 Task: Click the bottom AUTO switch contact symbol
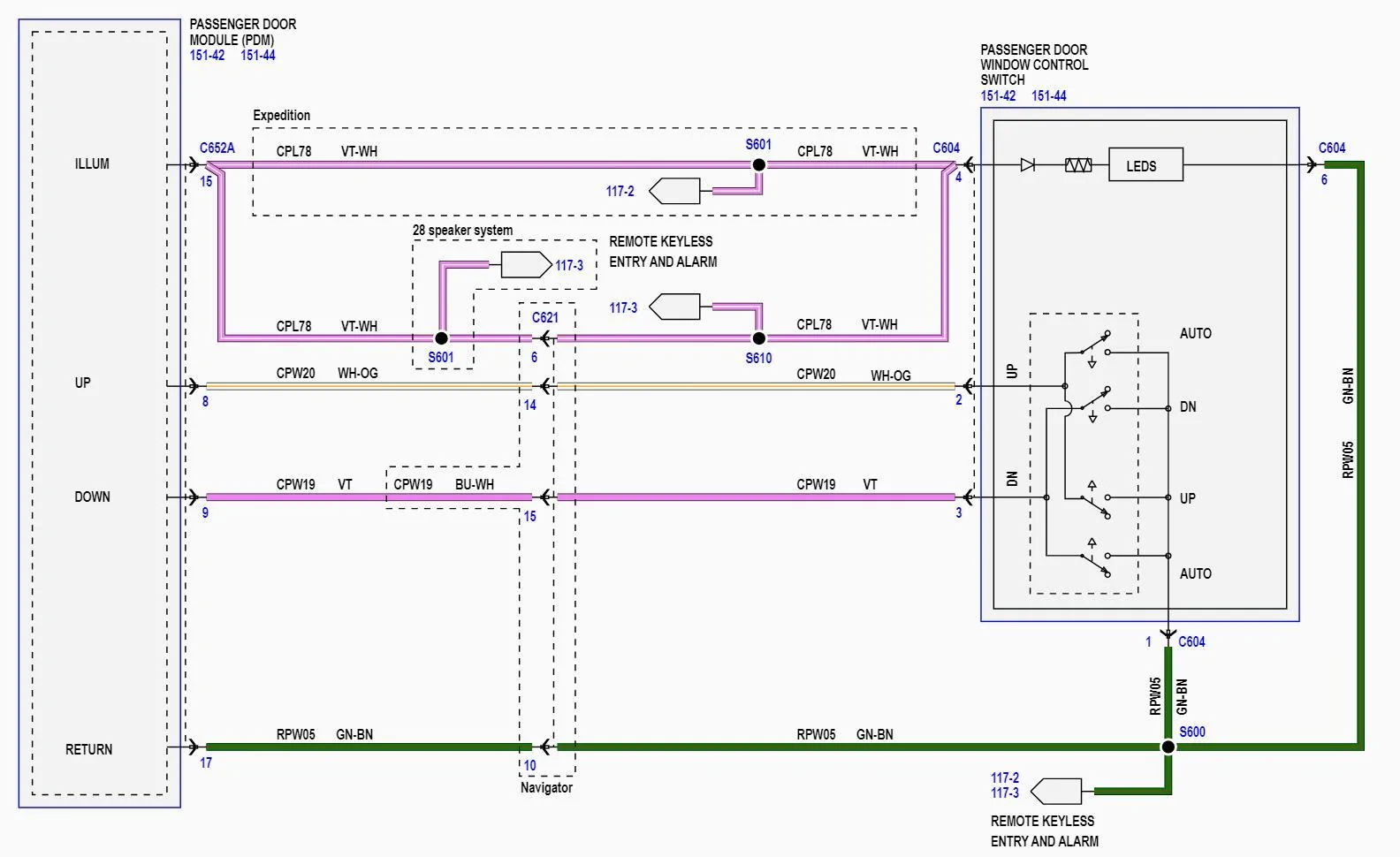coord(1094,558)
